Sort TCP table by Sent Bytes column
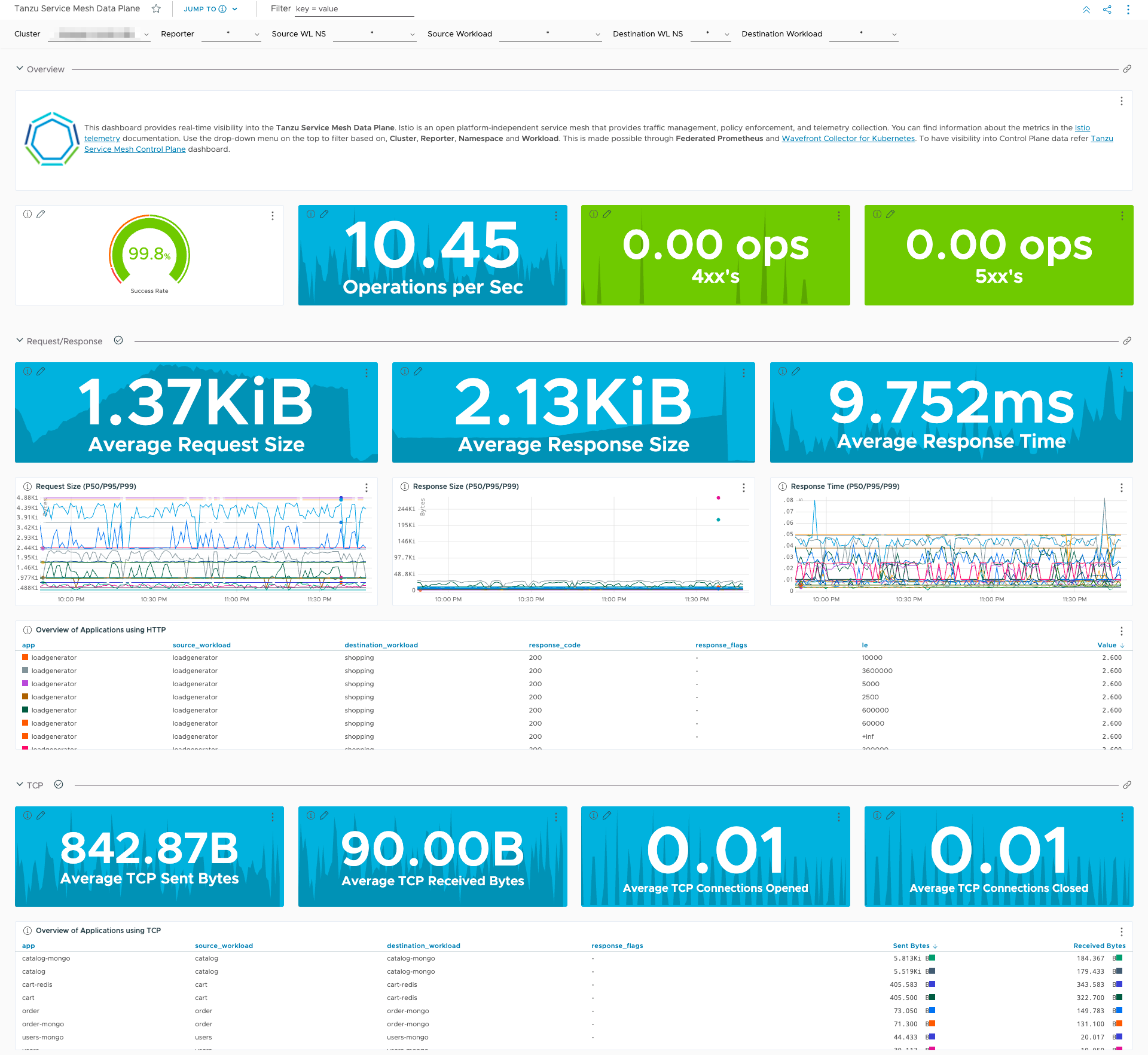Viewport: 1148px width, 1055px height. pos(915,946)
